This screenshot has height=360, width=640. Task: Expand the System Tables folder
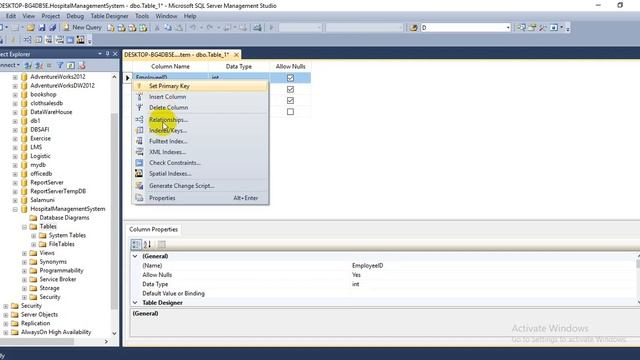click(x=34, y=236)
